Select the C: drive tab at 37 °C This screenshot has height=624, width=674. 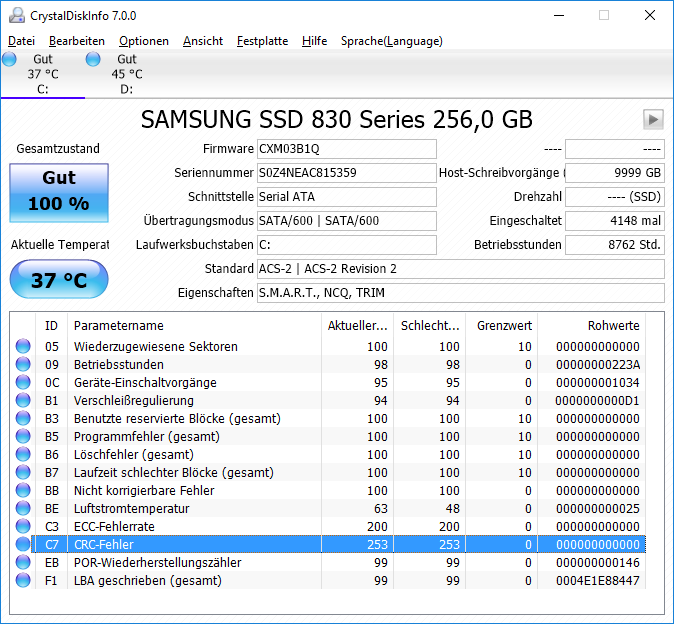tap(43, 74)
